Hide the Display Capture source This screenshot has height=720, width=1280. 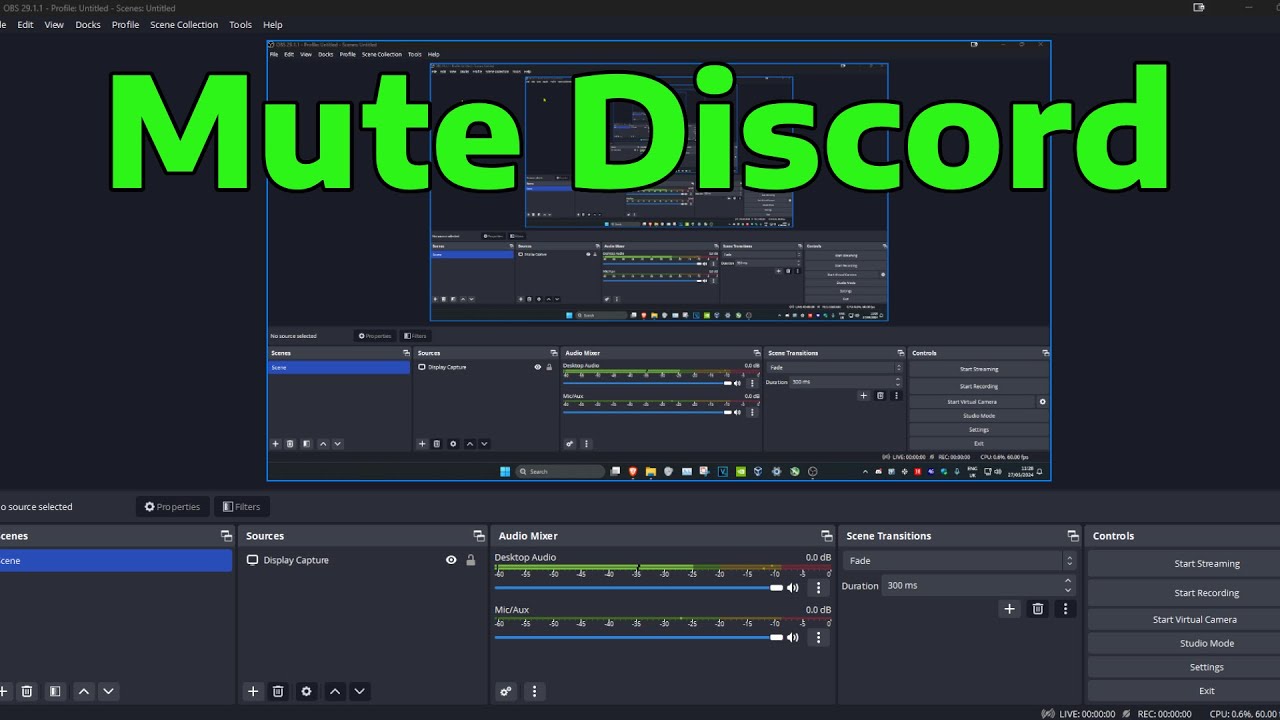pos(451,560)
